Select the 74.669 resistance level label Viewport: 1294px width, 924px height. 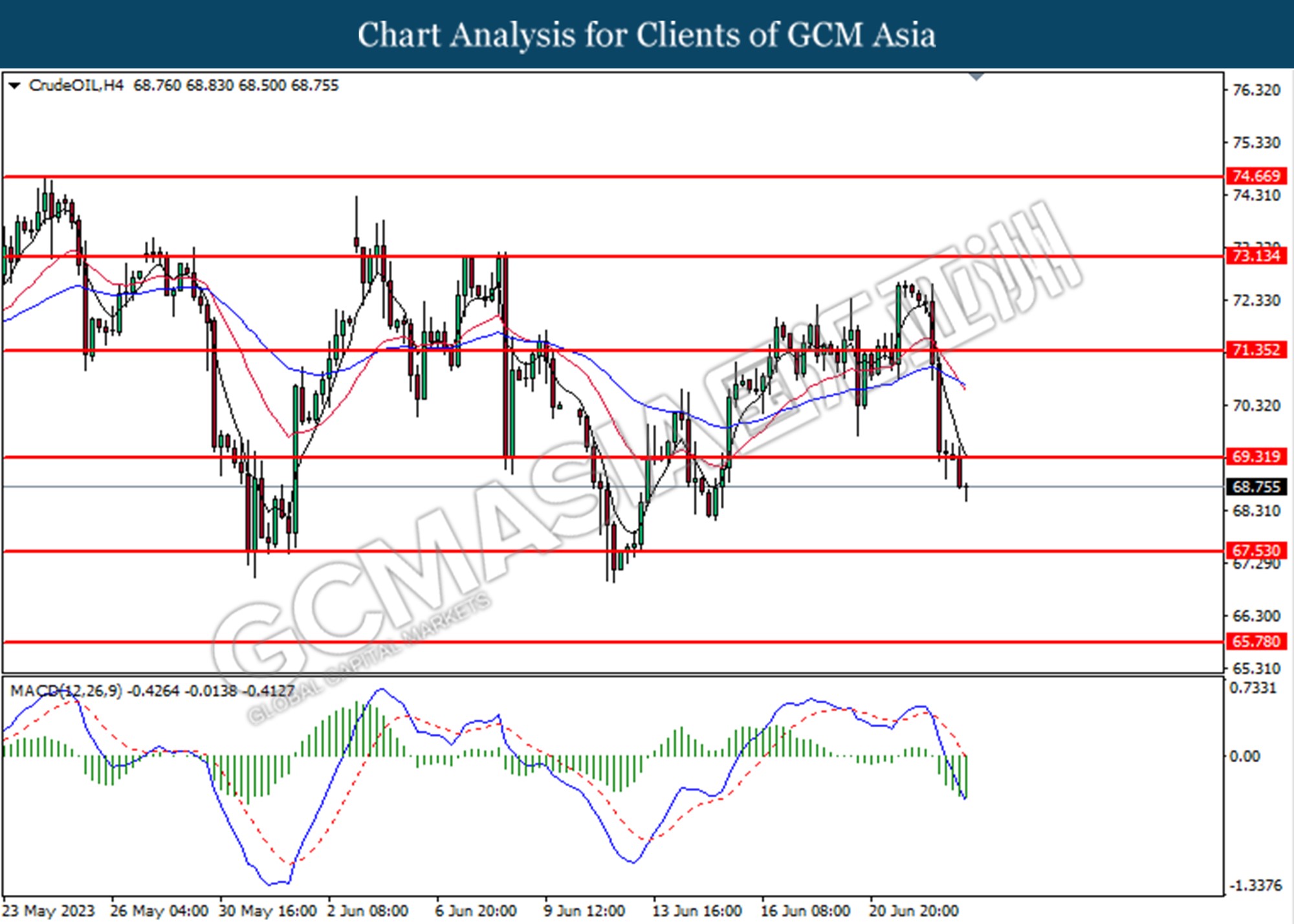point(1256,176)
